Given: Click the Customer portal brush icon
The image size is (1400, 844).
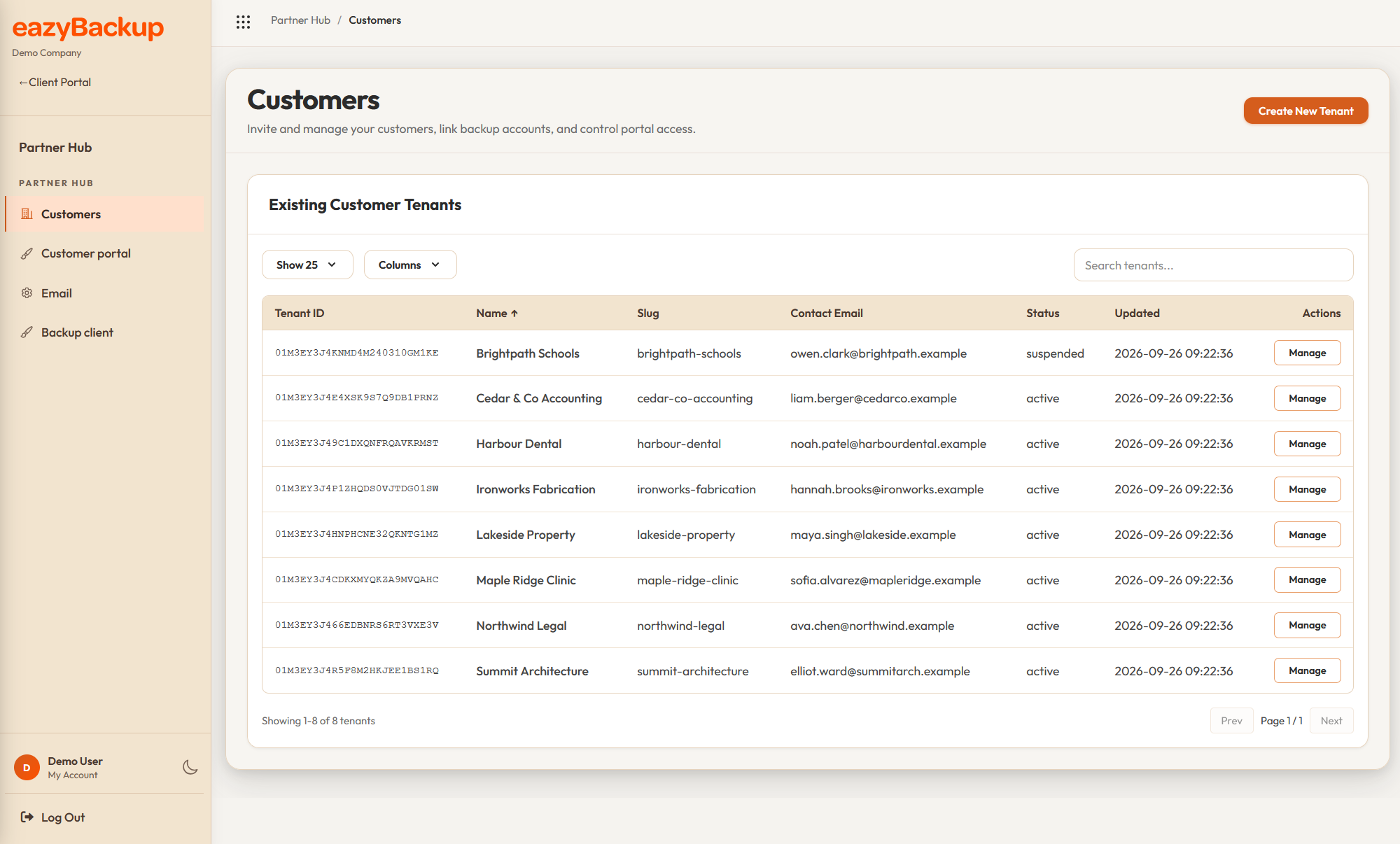Looking at the screenshot, I should pyautogui.click(x=27, y=253).
